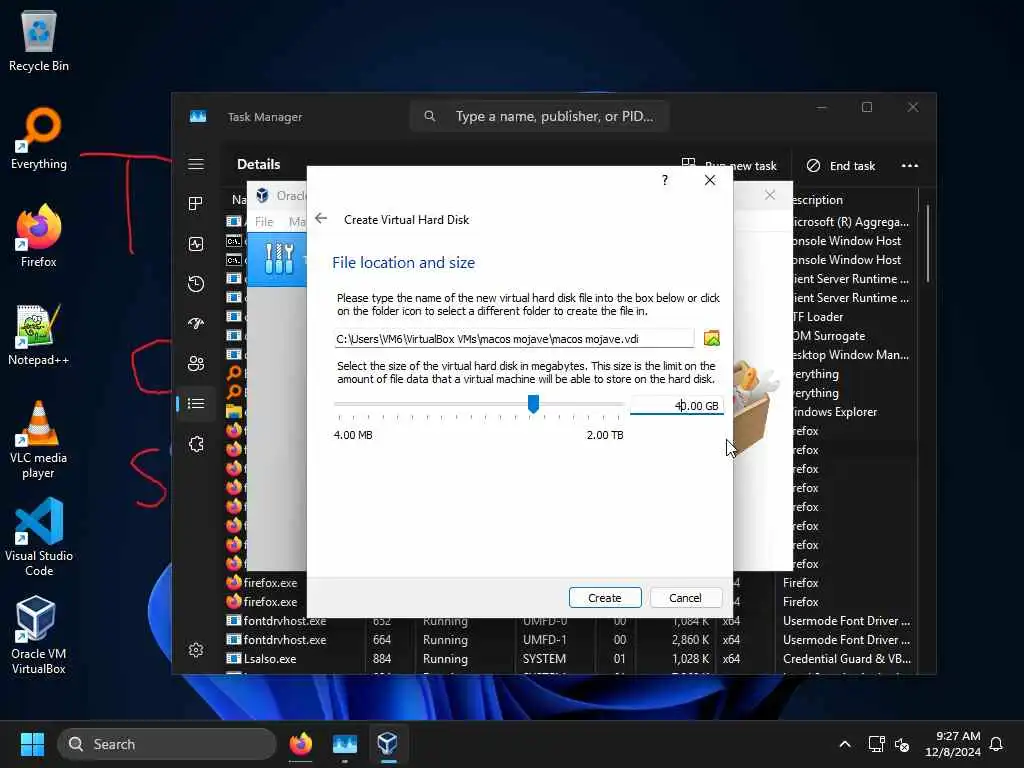Show hidden tray icons chevron

pos(844,744)
